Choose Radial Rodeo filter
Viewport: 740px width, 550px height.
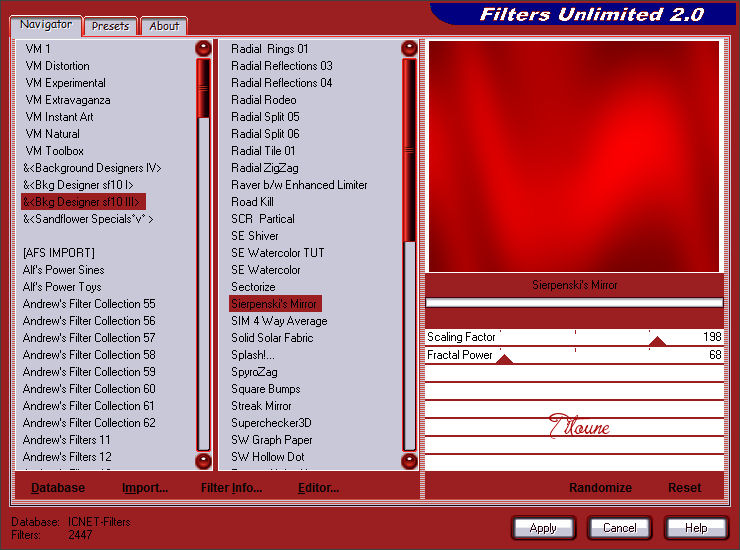point(264,100)
